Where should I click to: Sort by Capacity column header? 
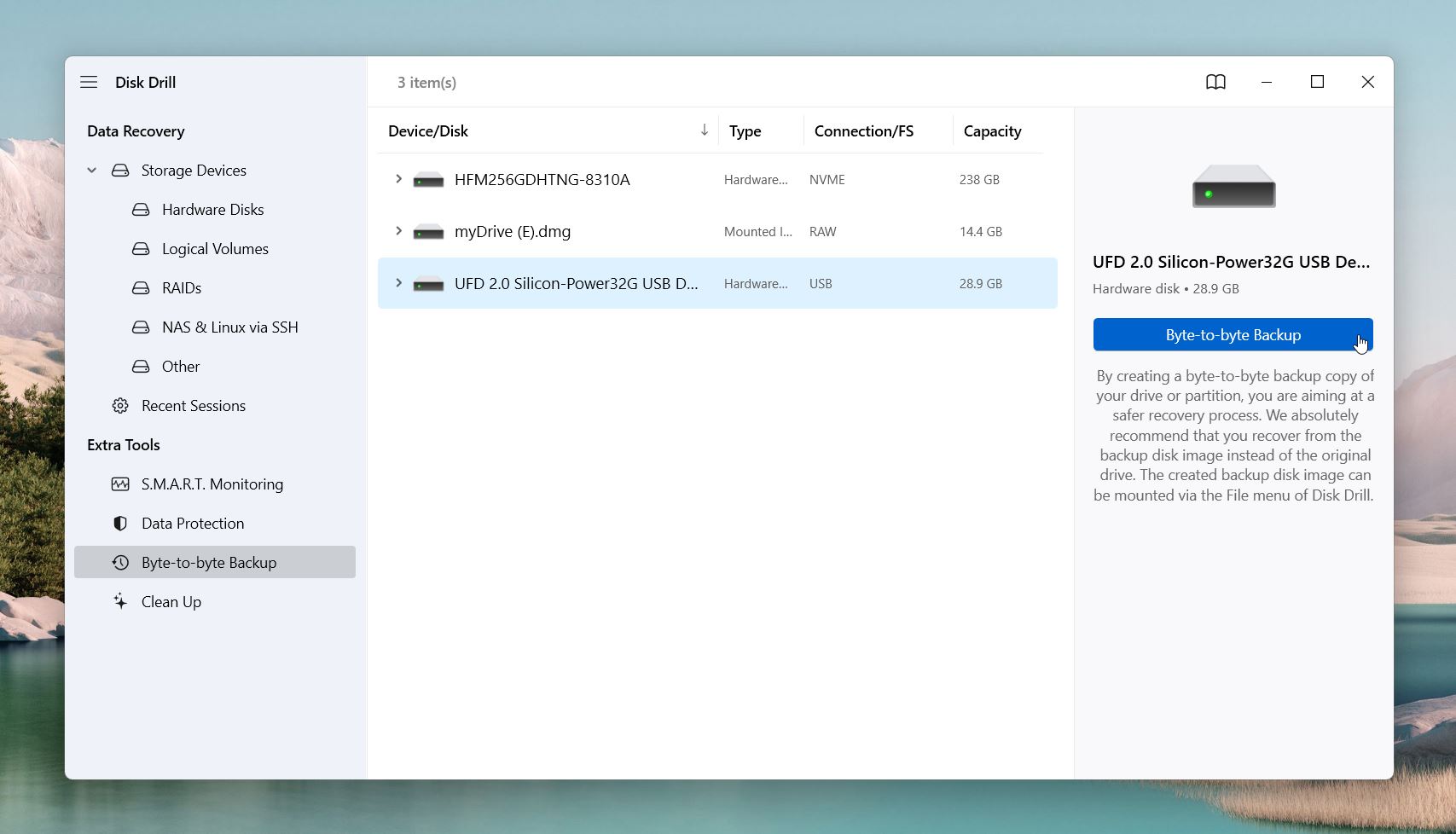point(992,131)
